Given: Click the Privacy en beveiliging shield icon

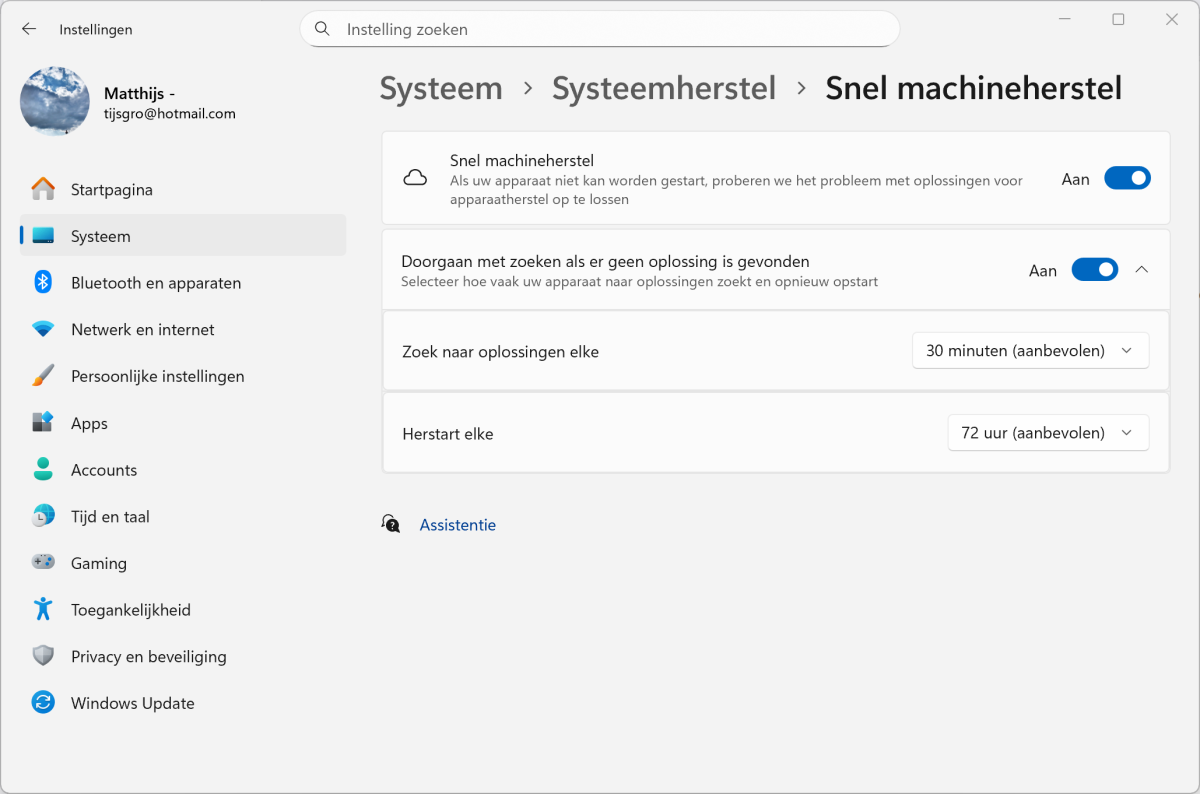Looking at the screenshot, I should [x=43, y=656].
